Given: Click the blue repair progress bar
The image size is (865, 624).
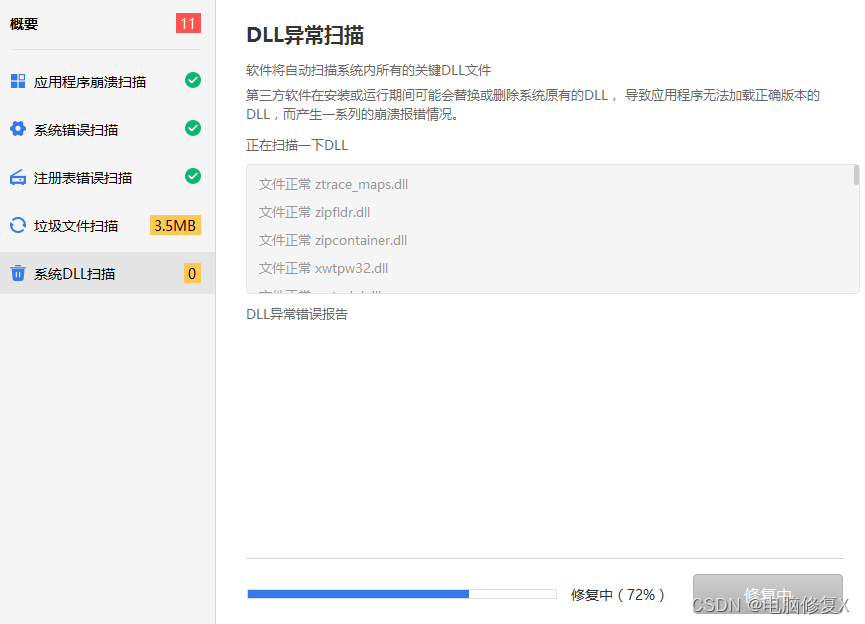Looking at the screenshot, I should (402, 594).
